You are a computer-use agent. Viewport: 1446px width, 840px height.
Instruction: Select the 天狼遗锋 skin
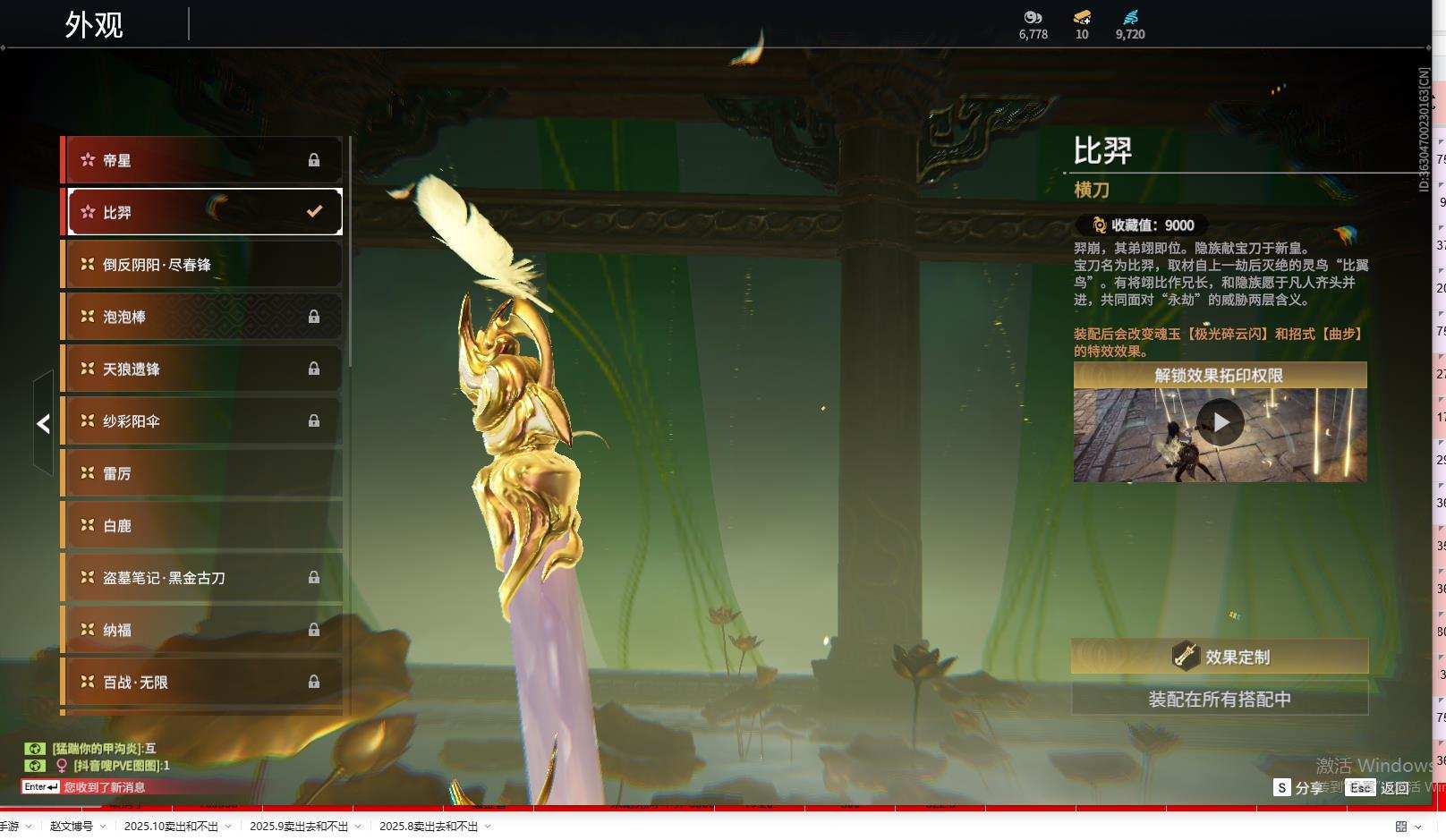[x=201, y=369]
